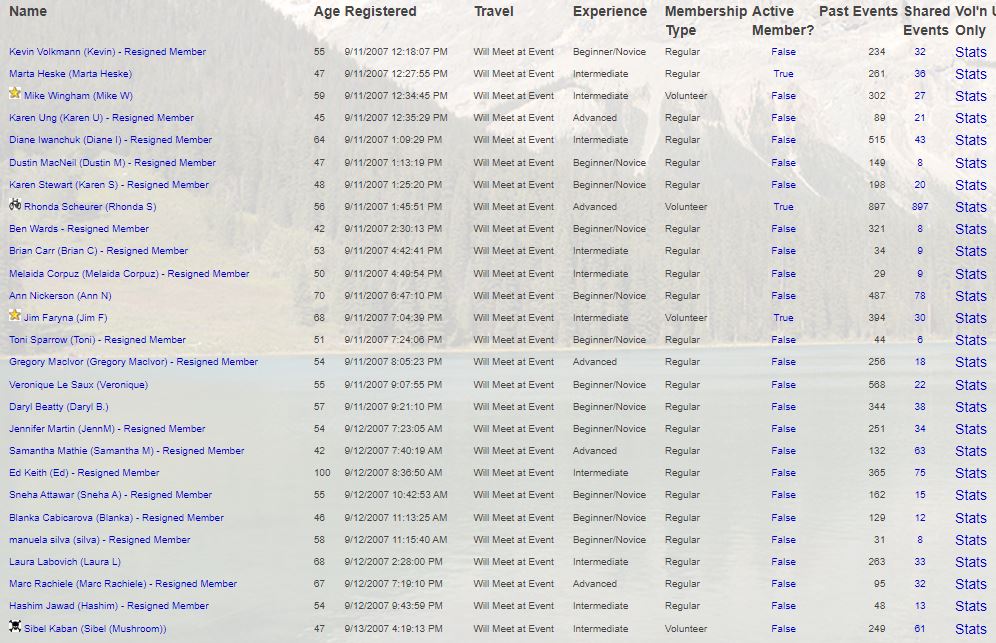Click the False active status for Karen Ung

783,118
